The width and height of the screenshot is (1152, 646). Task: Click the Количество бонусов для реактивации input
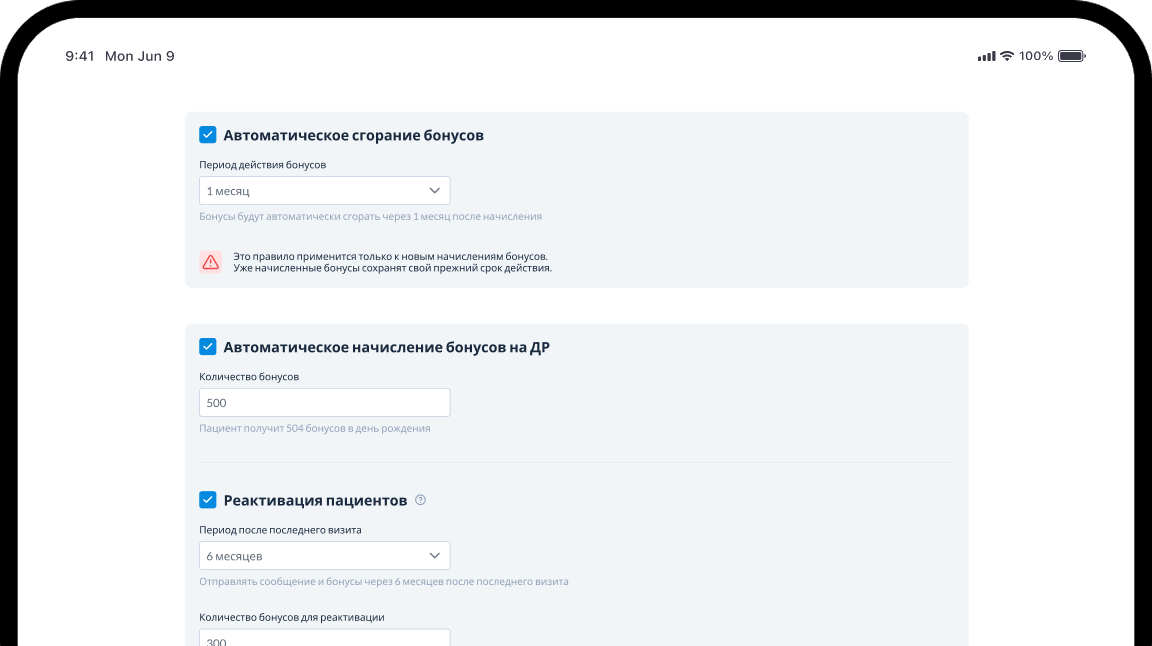coord(324,639)
